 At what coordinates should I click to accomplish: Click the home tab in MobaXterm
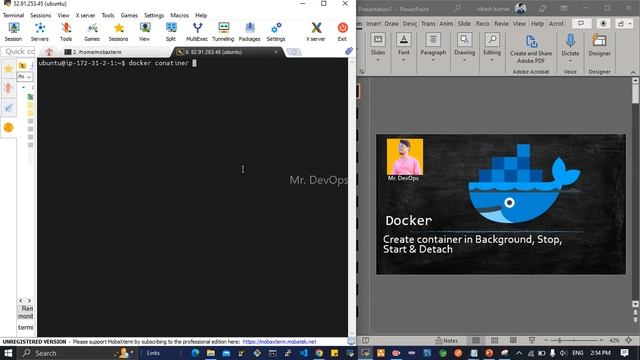pos(49,52)
